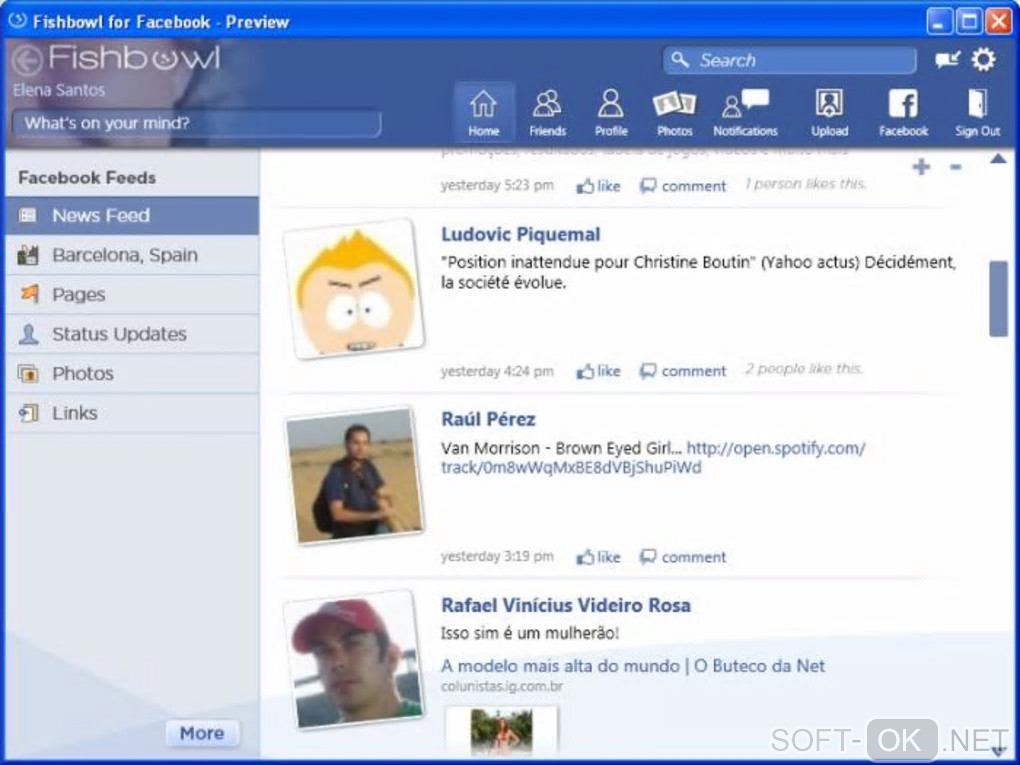The image size is (1020, 765).
Task: Click the 'yesterday 3:19 pm' timestamp
Action: click(497, 557)
